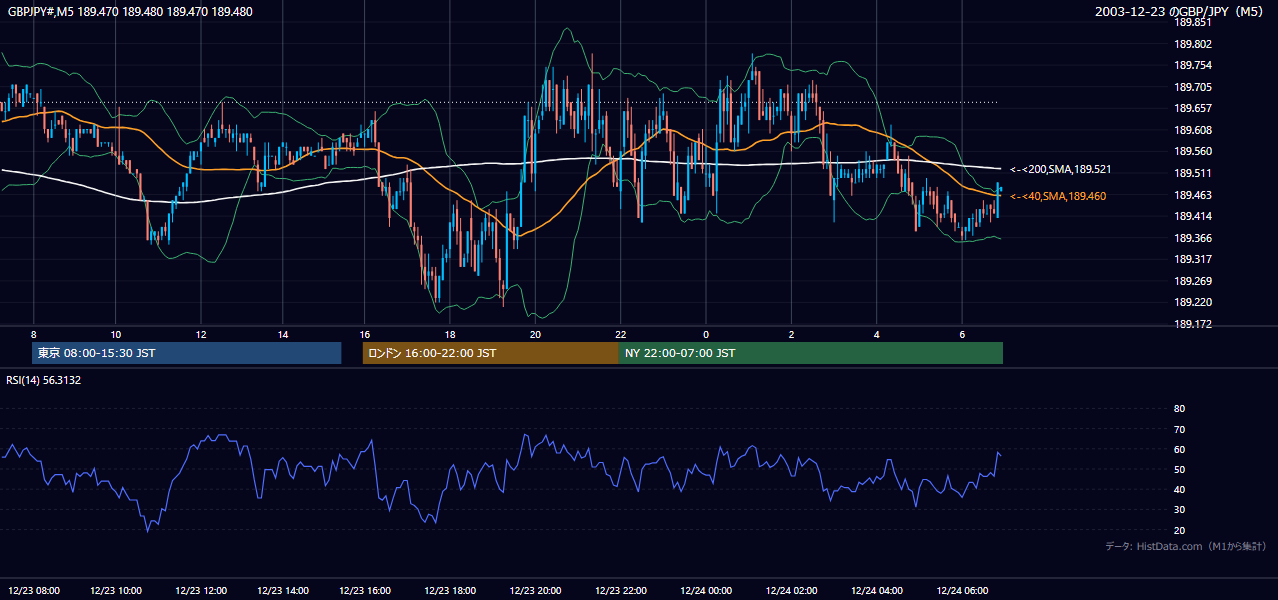The height and width of the screenshot is (600, 1278).
Task: Click price axis label 189.560
Action: 1193,152
